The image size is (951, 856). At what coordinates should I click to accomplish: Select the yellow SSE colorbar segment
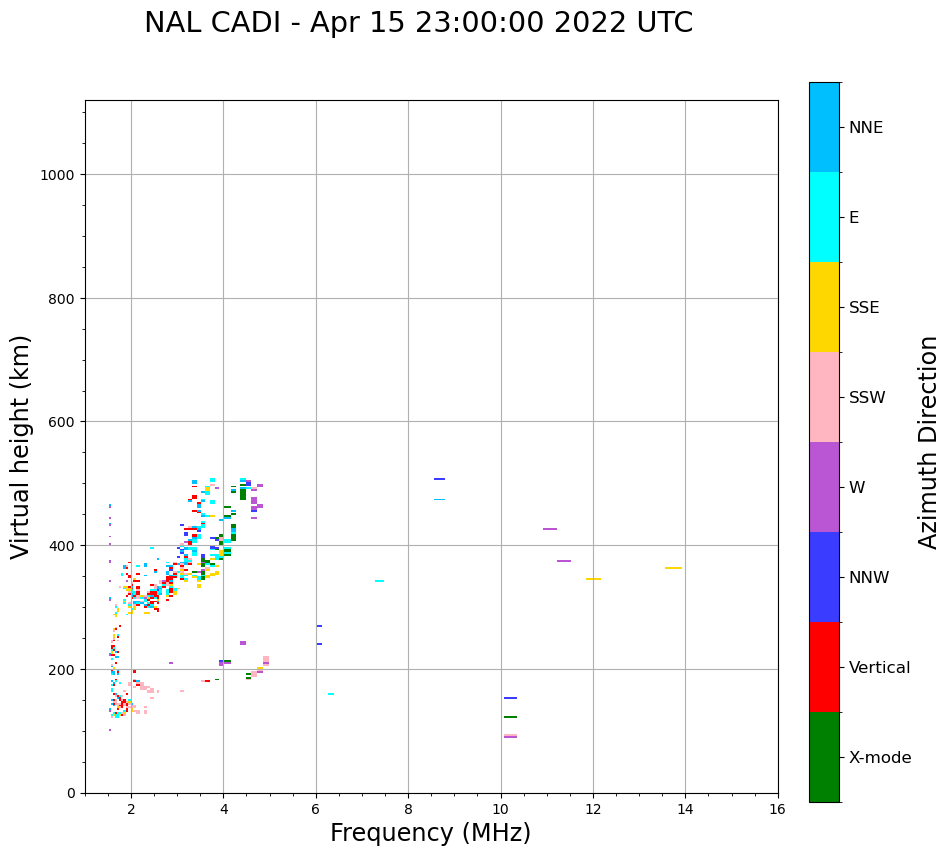click(824, 307)
